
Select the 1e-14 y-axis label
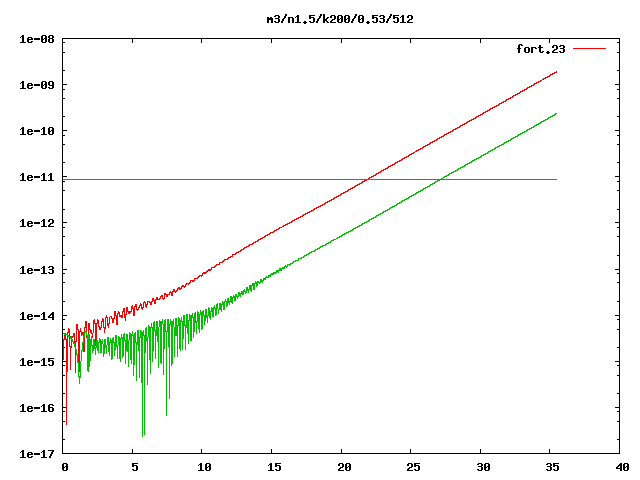pos(37,316)
